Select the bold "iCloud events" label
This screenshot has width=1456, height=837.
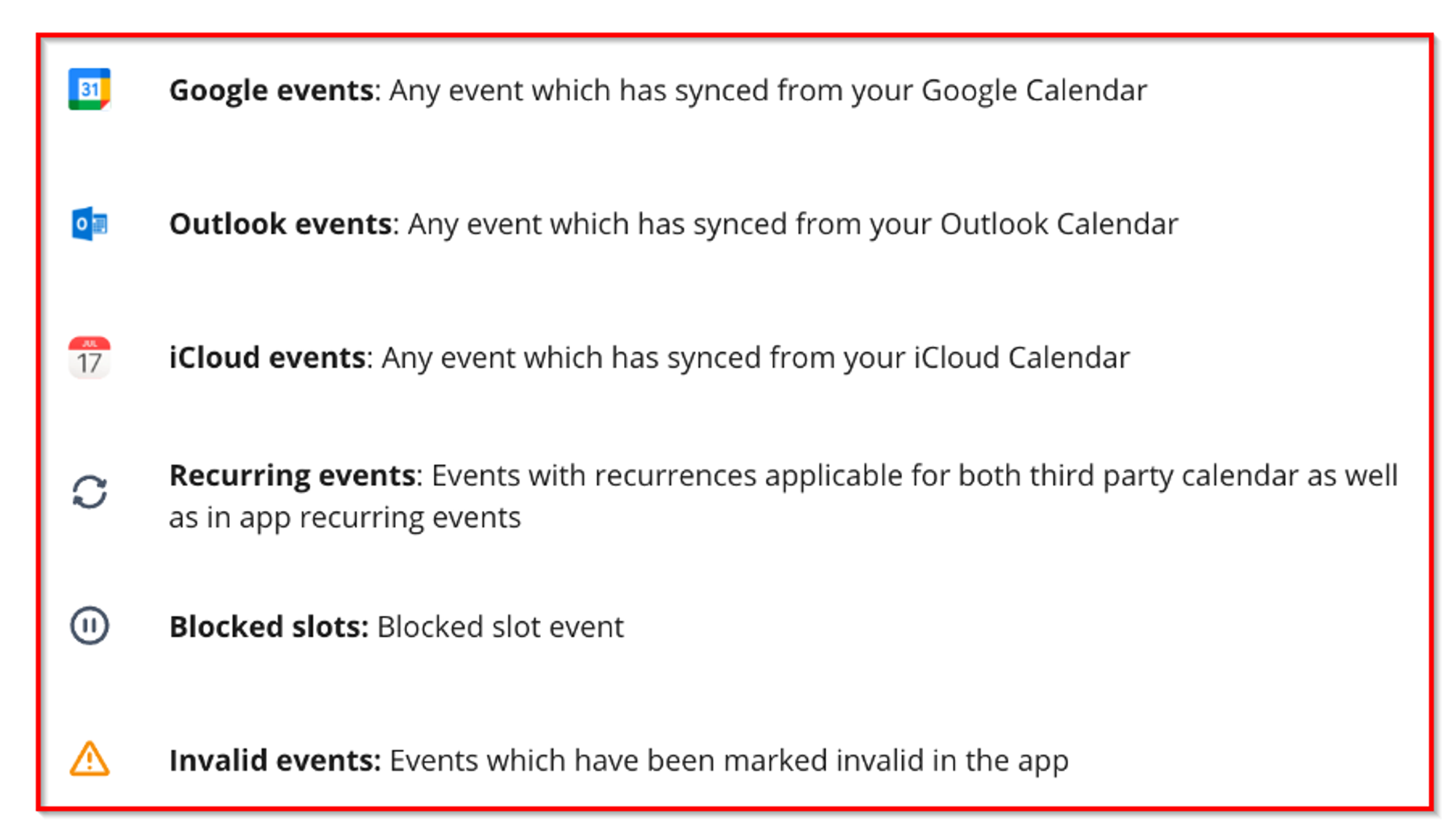(266, 358)
